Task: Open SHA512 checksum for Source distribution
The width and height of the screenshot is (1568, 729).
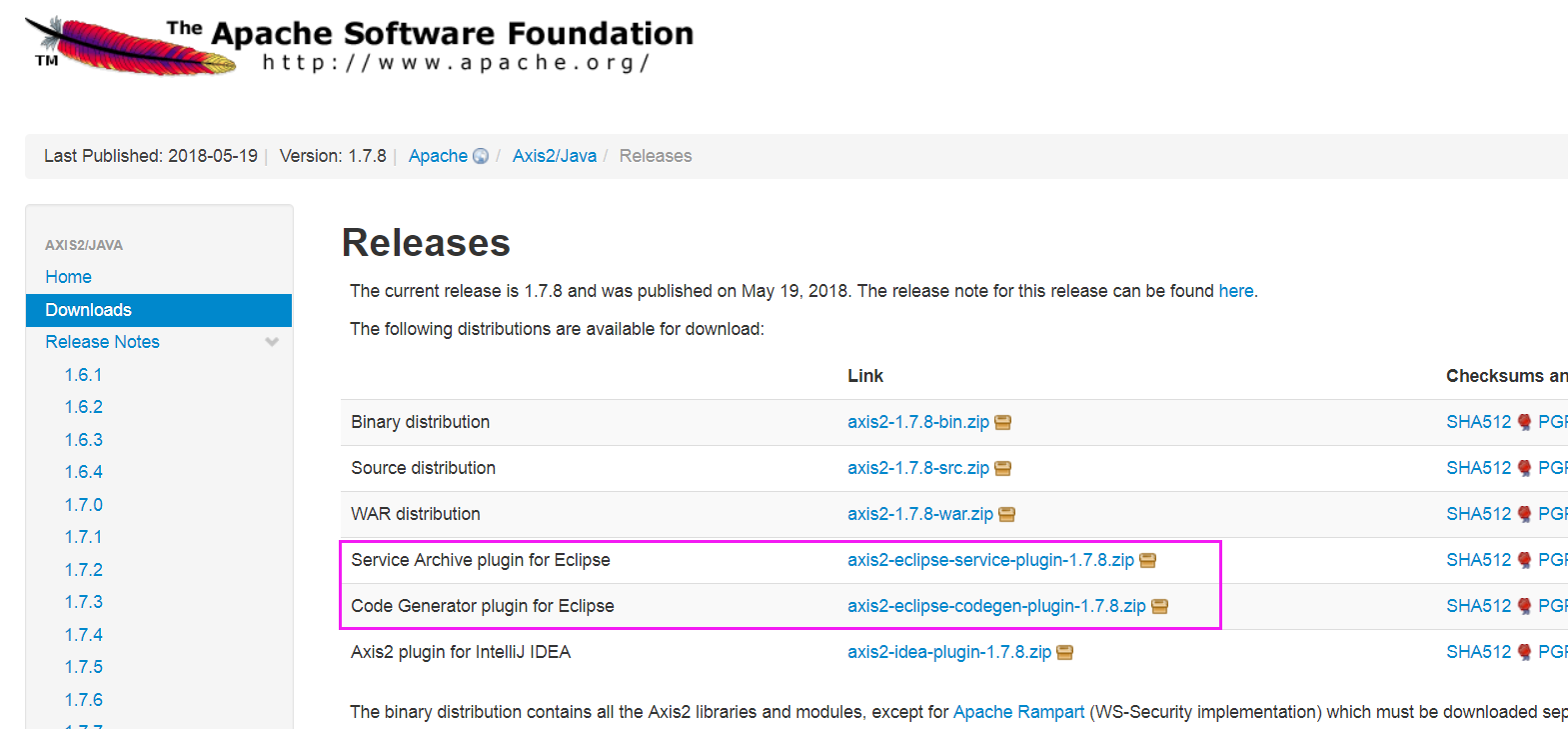Action: [1479, 468]
